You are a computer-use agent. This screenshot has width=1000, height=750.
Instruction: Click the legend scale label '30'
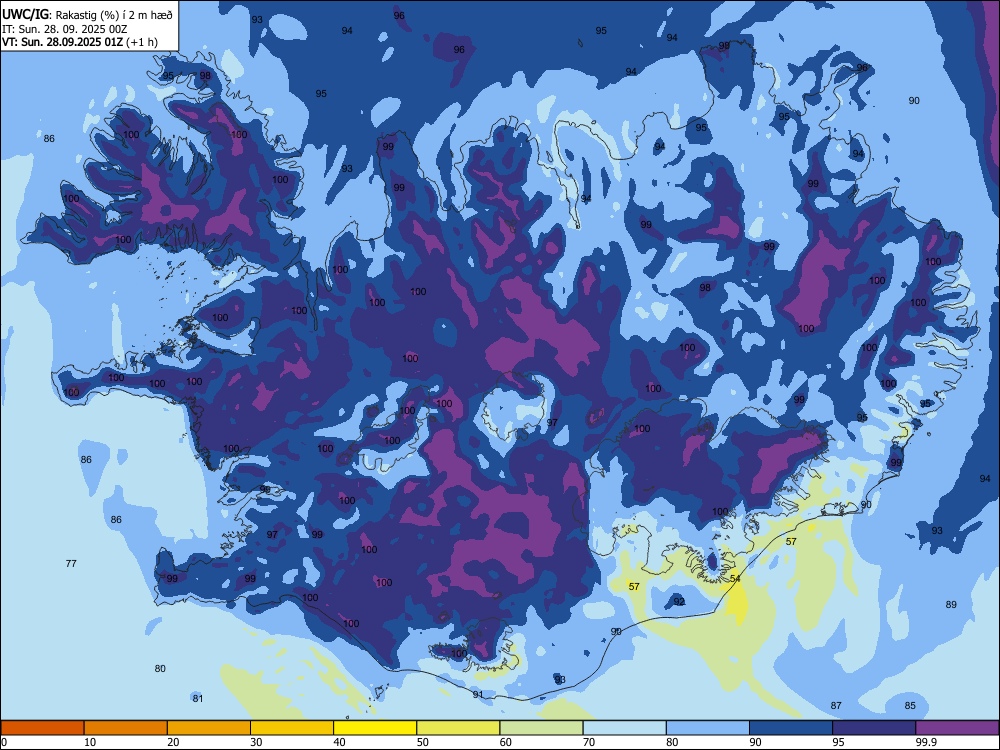(x=256, y=742)
